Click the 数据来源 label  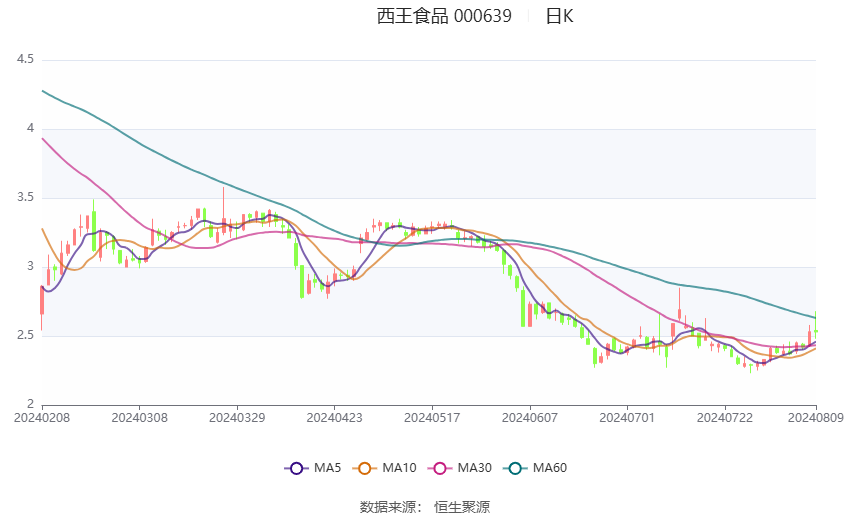pyautogui.click(x=388, y=507)
